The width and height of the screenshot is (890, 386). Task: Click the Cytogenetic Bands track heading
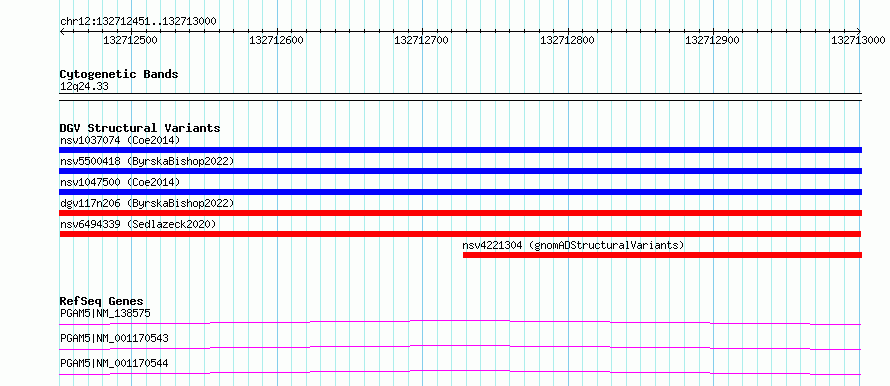pos(119,74)
